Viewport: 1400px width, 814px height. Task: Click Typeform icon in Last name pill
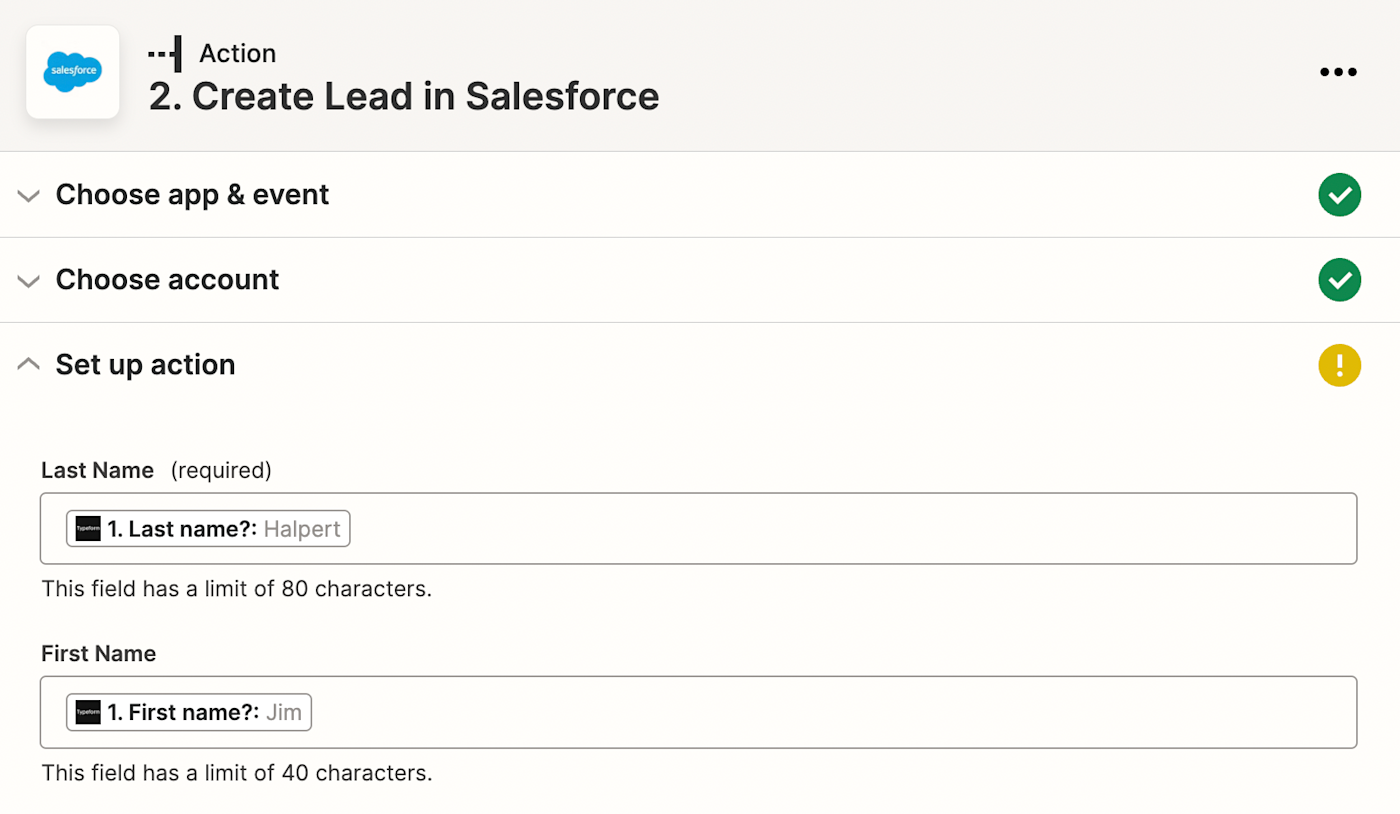point(88,529)
